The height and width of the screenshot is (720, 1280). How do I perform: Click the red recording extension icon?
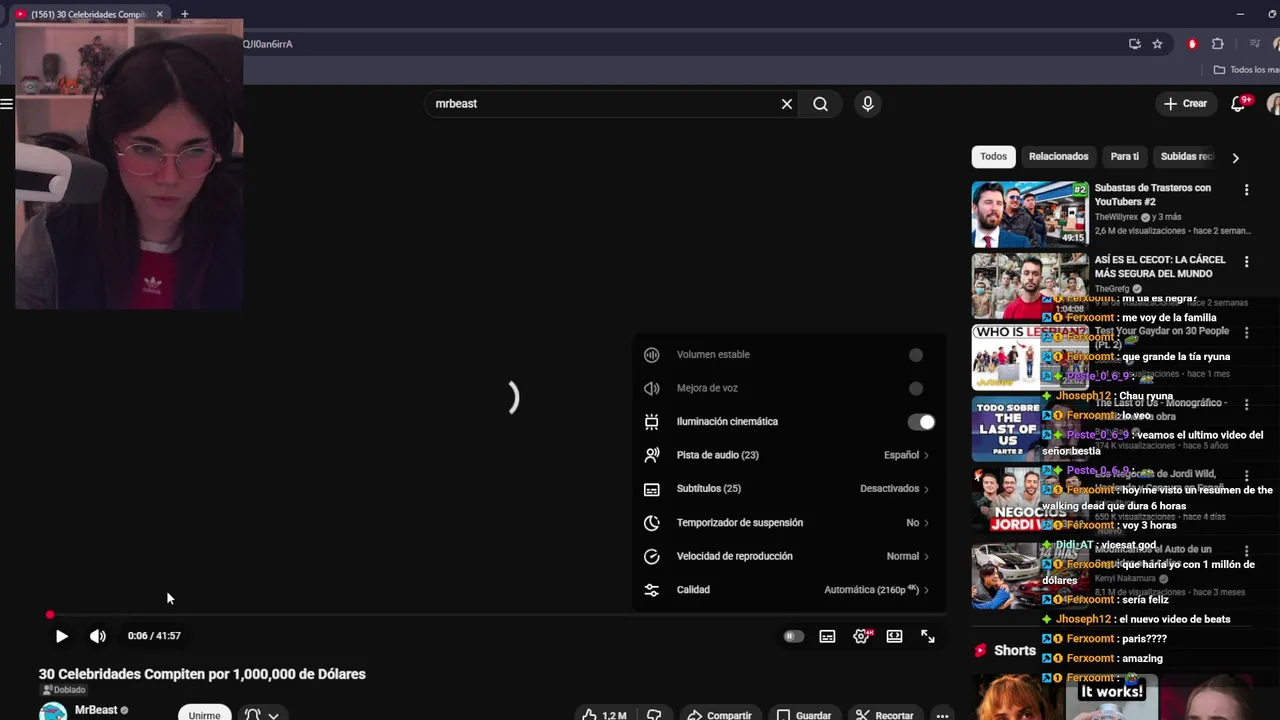[x=1191, y=44]
